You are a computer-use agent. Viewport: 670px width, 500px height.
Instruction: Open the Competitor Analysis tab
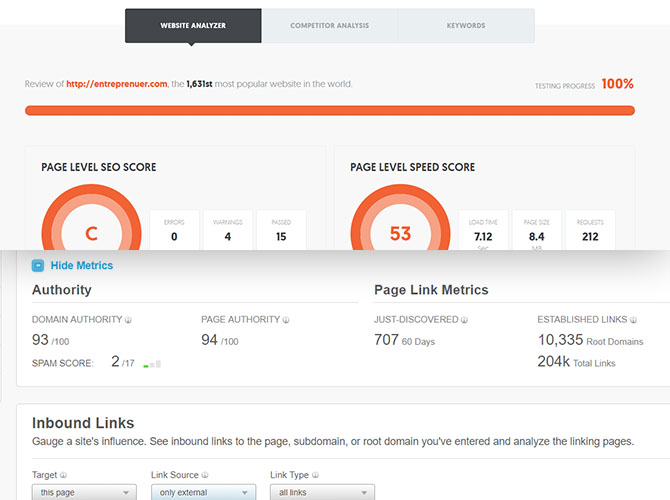(329, 26)
